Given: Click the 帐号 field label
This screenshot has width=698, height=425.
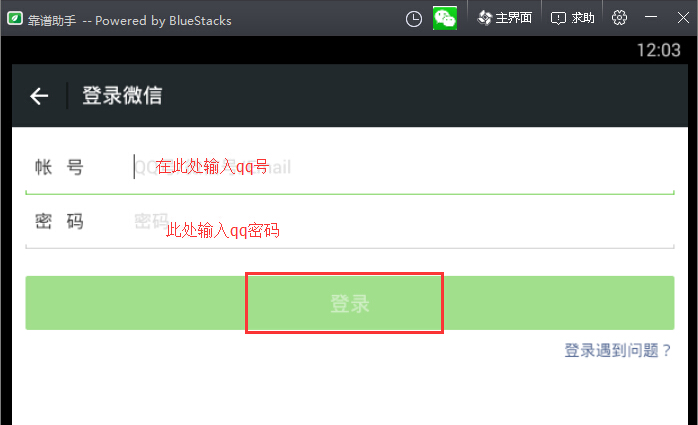Looking at the screenshot, I should tap(59, 167).
